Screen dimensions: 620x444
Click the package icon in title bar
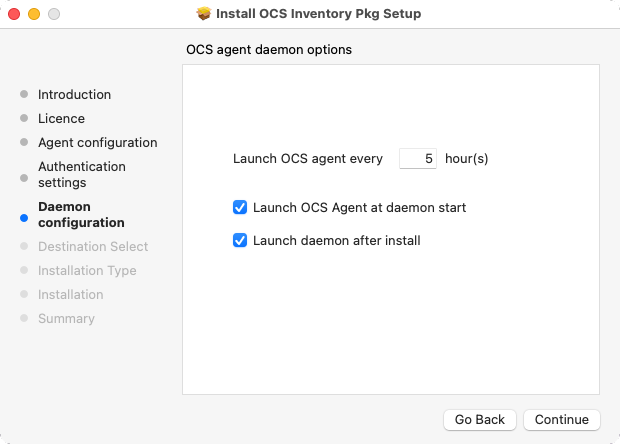[204, 14]
